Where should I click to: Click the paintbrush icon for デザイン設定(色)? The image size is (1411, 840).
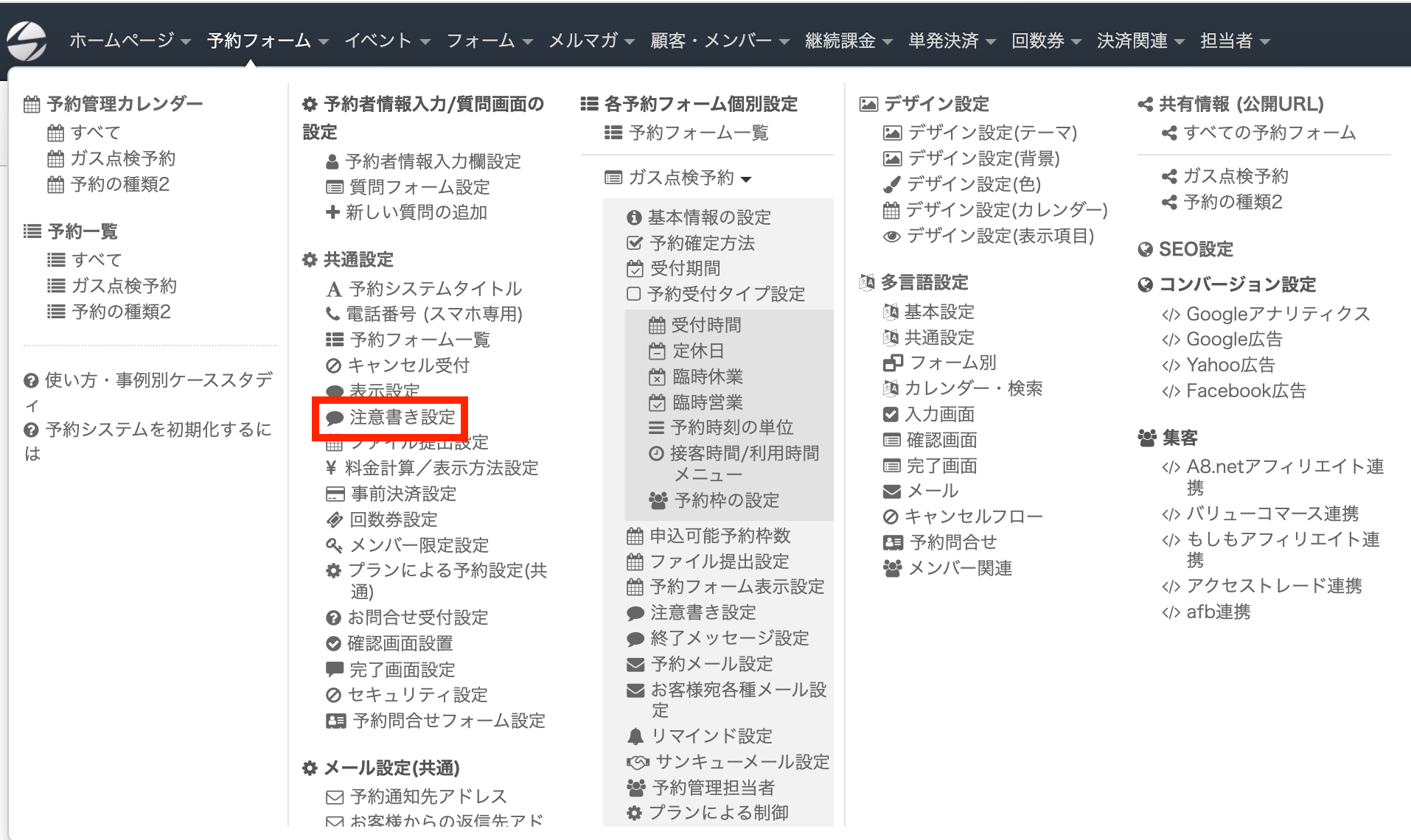(891, 184)
